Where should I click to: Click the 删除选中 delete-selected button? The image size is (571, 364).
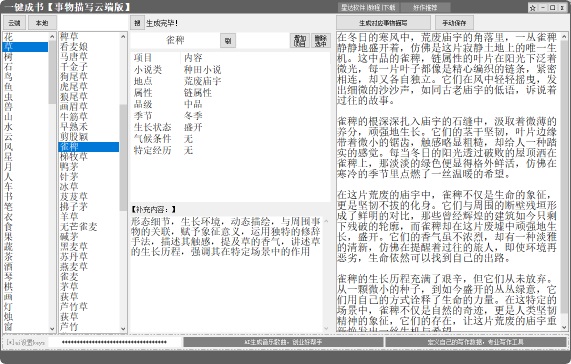pos(321,40)
